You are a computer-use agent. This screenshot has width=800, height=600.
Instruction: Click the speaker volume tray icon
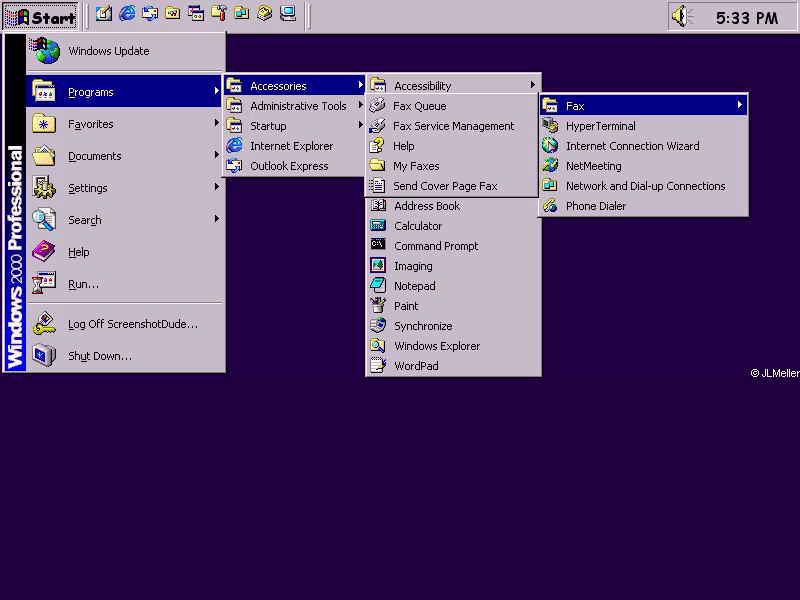click(682, 16)
